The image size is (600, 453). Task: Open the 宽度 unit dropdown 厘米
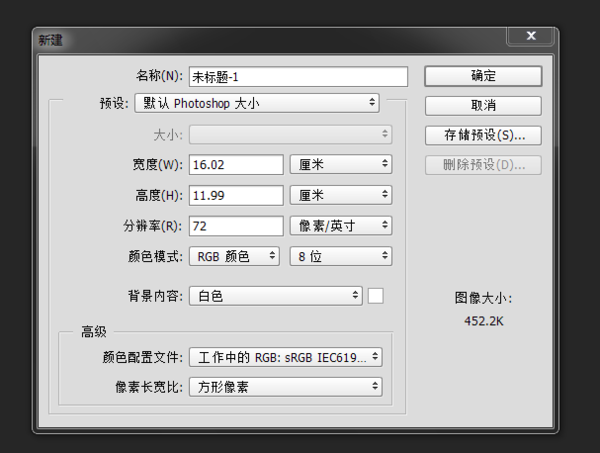point(341,165)
